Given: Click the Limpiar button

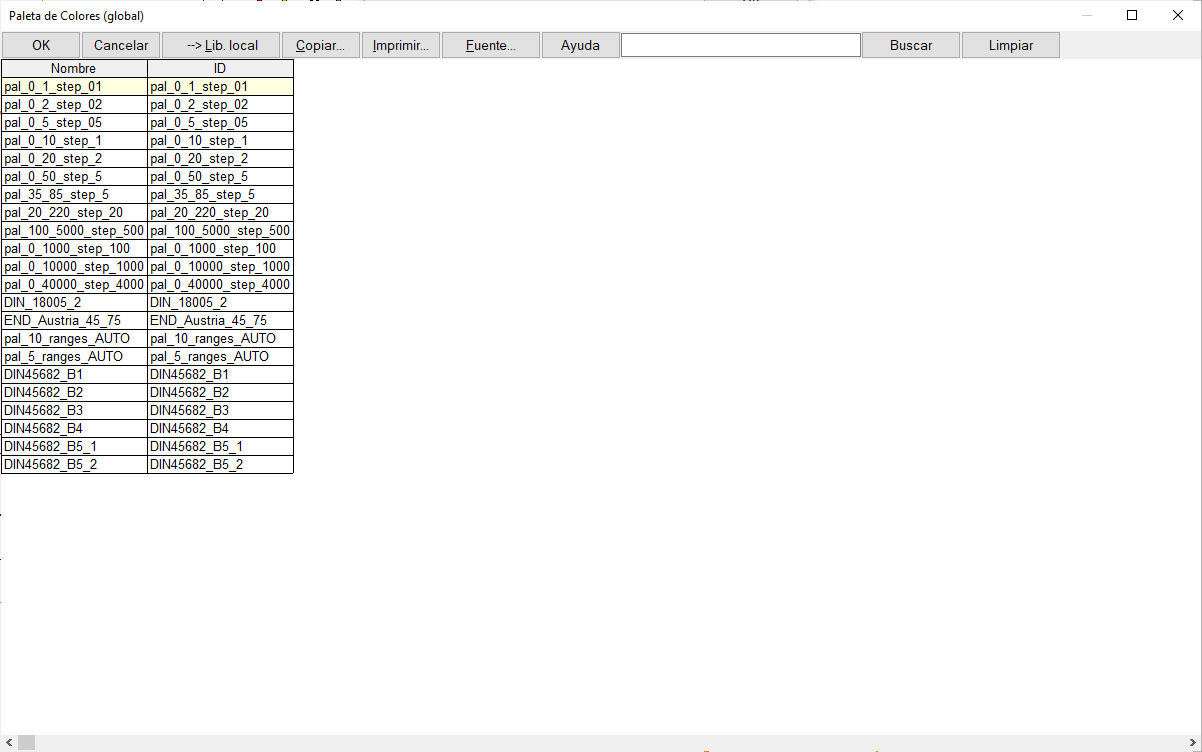Looking at the screenshot, I should [x=1011, y=45].
